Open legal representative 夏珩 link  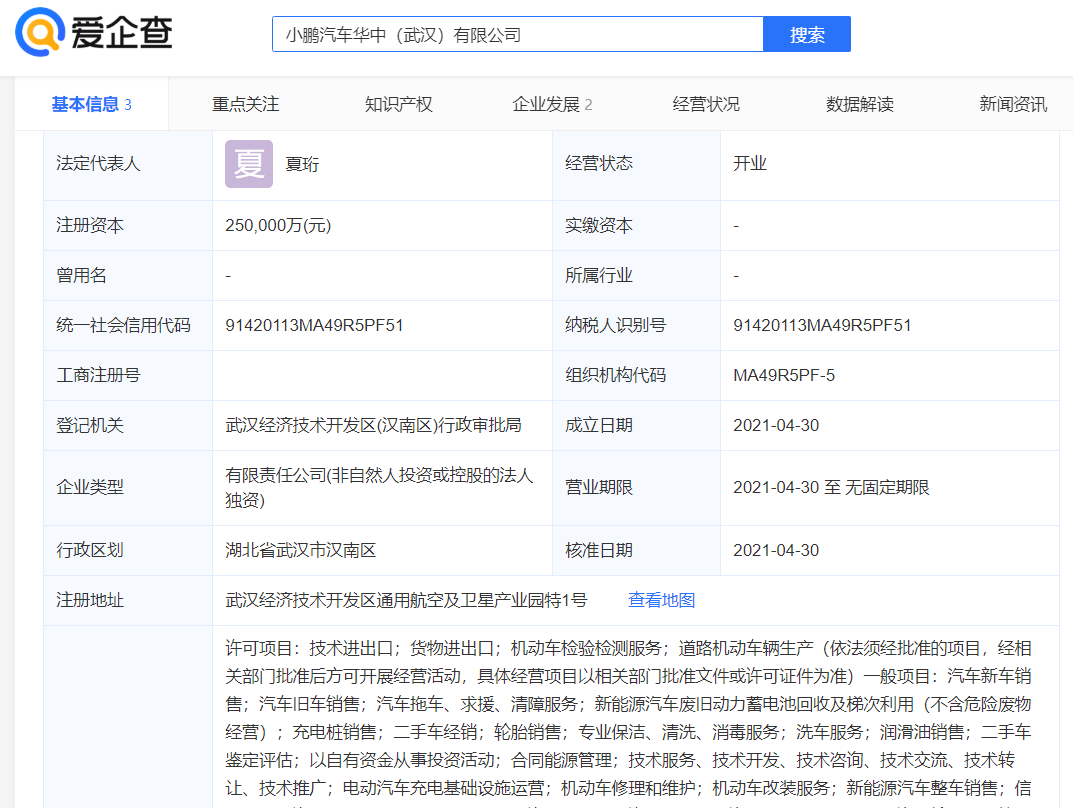[302, 164]
